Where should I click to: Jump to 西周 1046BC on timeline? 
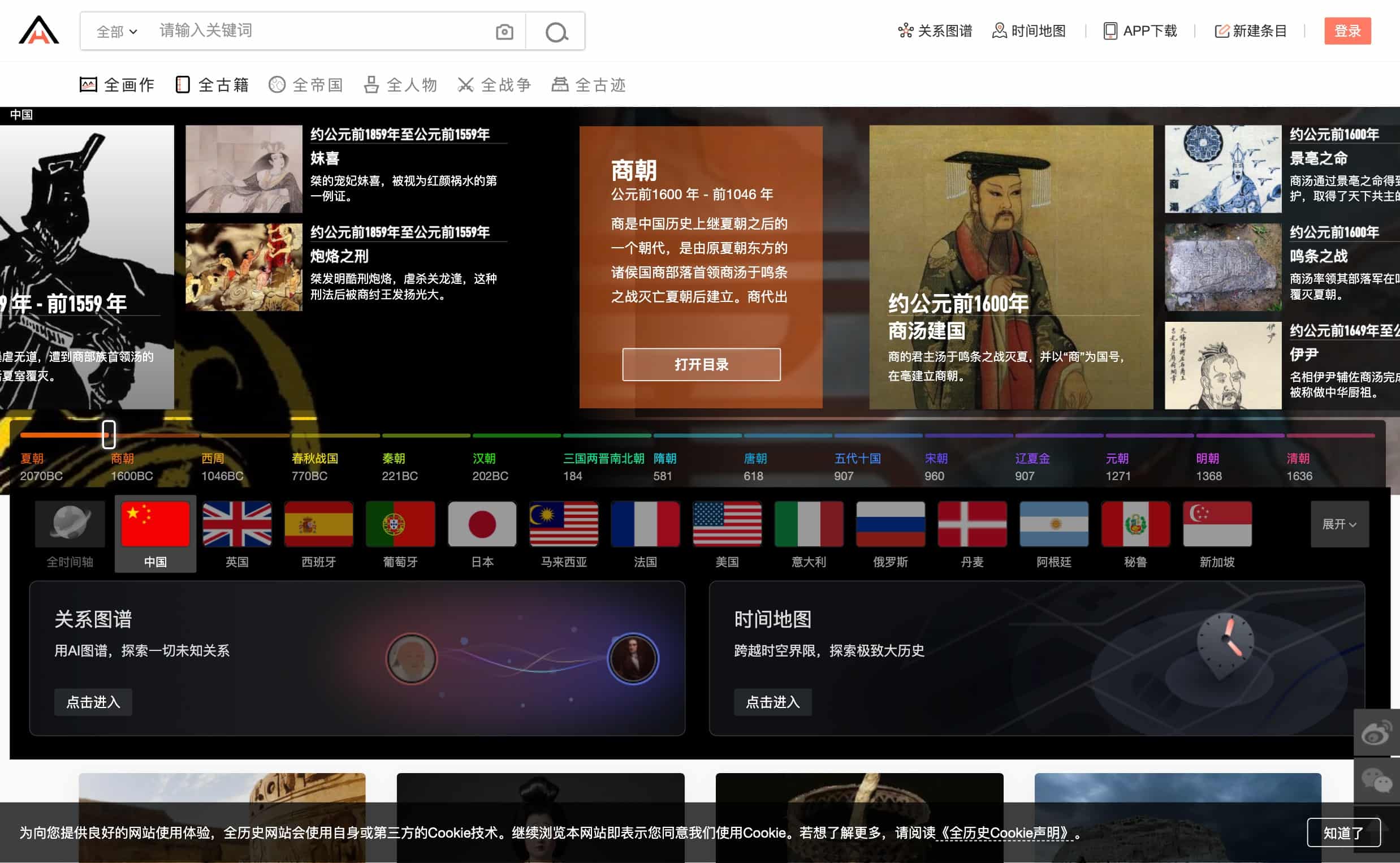click(x=222, y=467)
